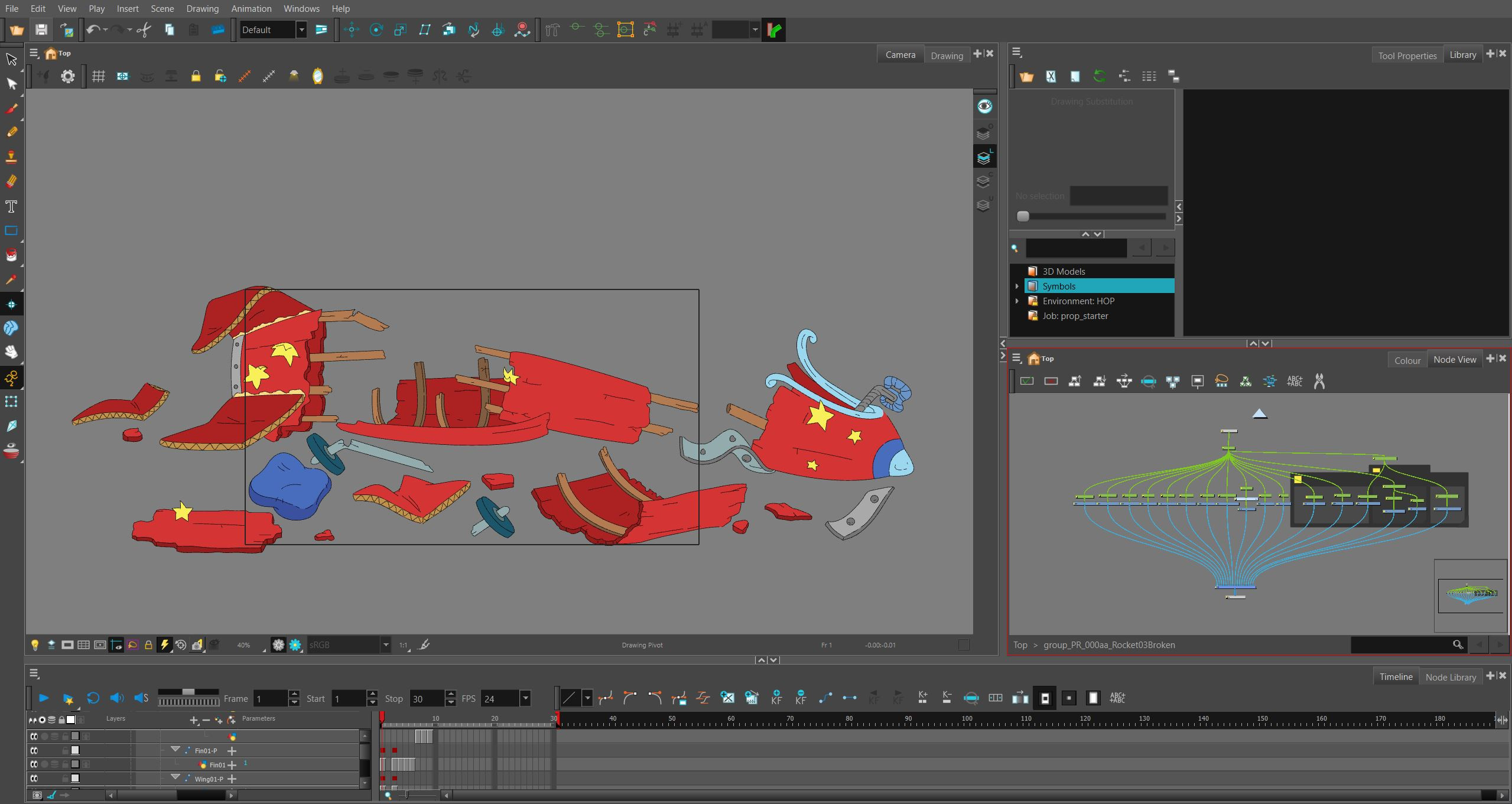Click the Library refresh icon
The image size is (1512, 804).
(1099, 76)
